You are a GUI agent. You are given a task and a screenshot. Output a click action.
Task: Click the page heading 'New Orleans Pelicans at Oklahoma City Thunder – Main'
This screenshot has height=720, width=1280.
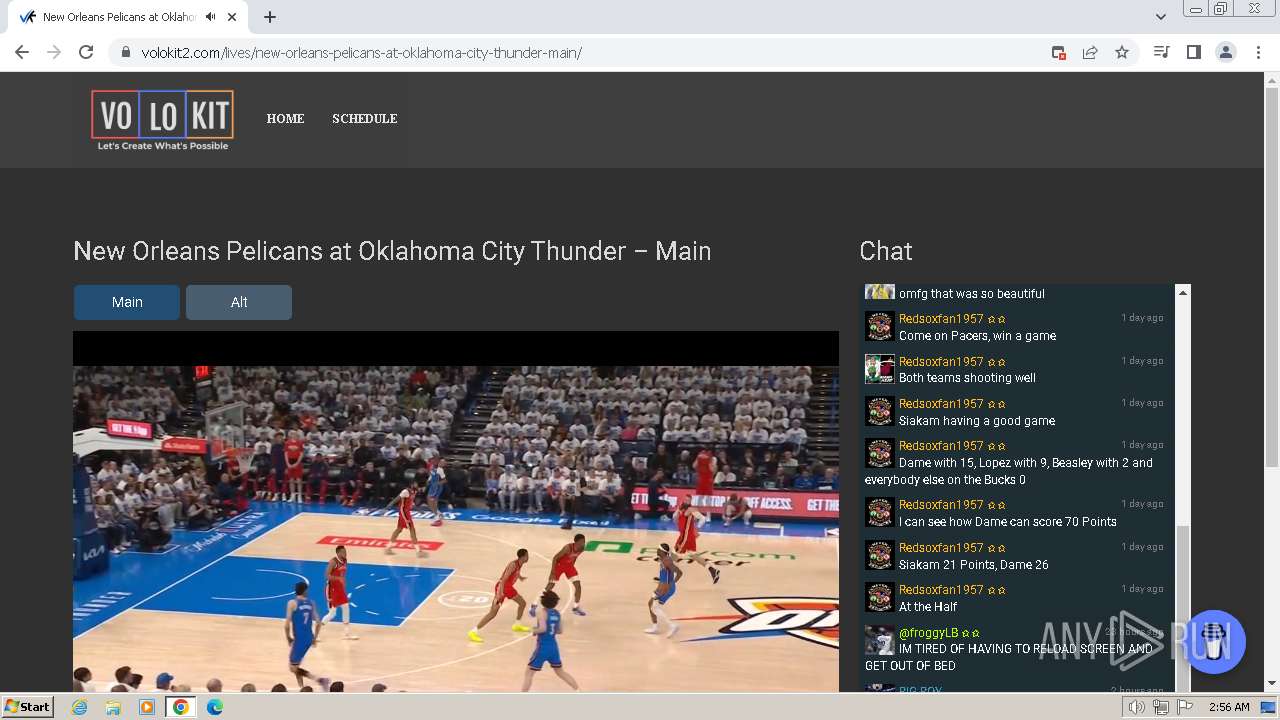(x=392, y=251)
